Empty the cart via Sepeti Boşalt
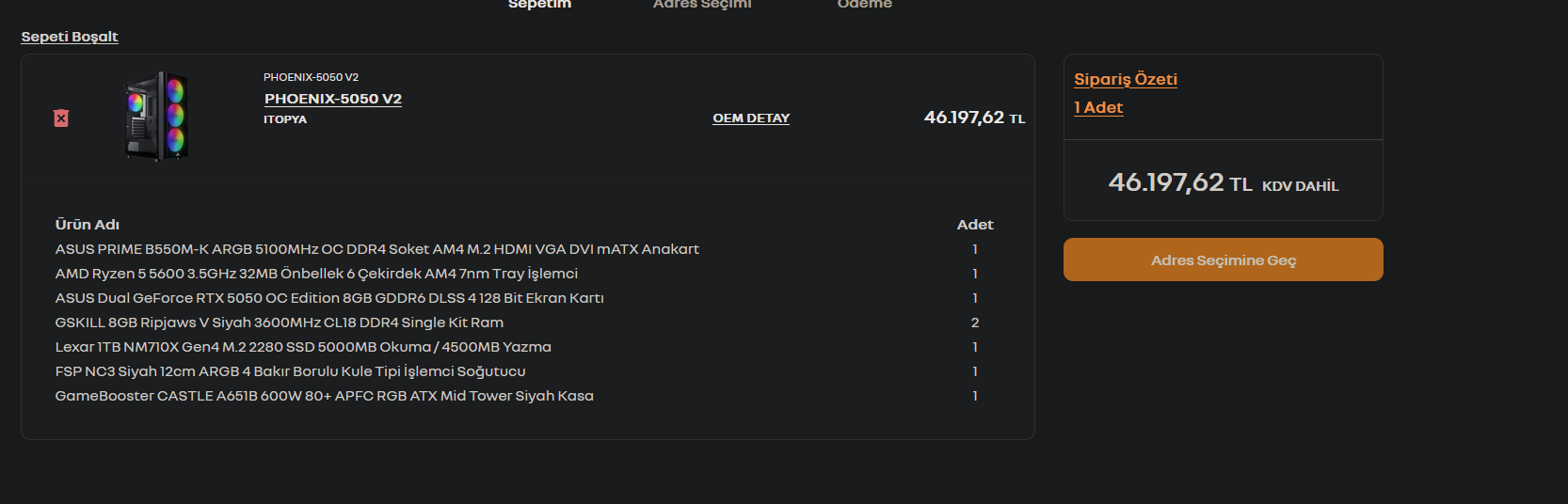Image resolution: width=1568 pixels, height=504 pixels. 70,37
